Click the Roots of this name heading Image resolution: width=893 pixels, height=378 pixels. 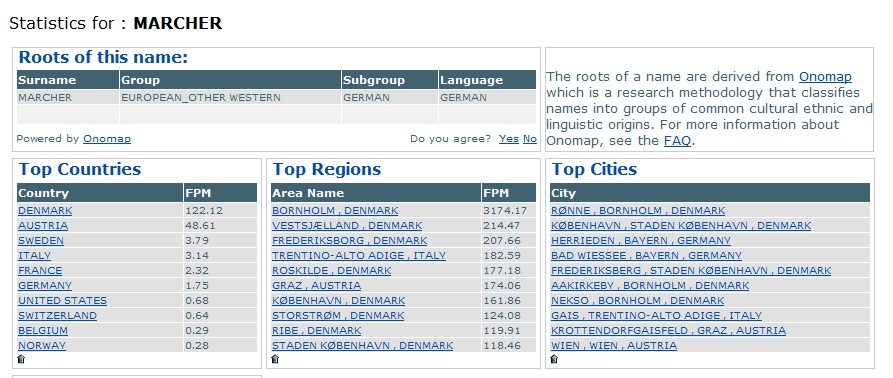(103, 57)
